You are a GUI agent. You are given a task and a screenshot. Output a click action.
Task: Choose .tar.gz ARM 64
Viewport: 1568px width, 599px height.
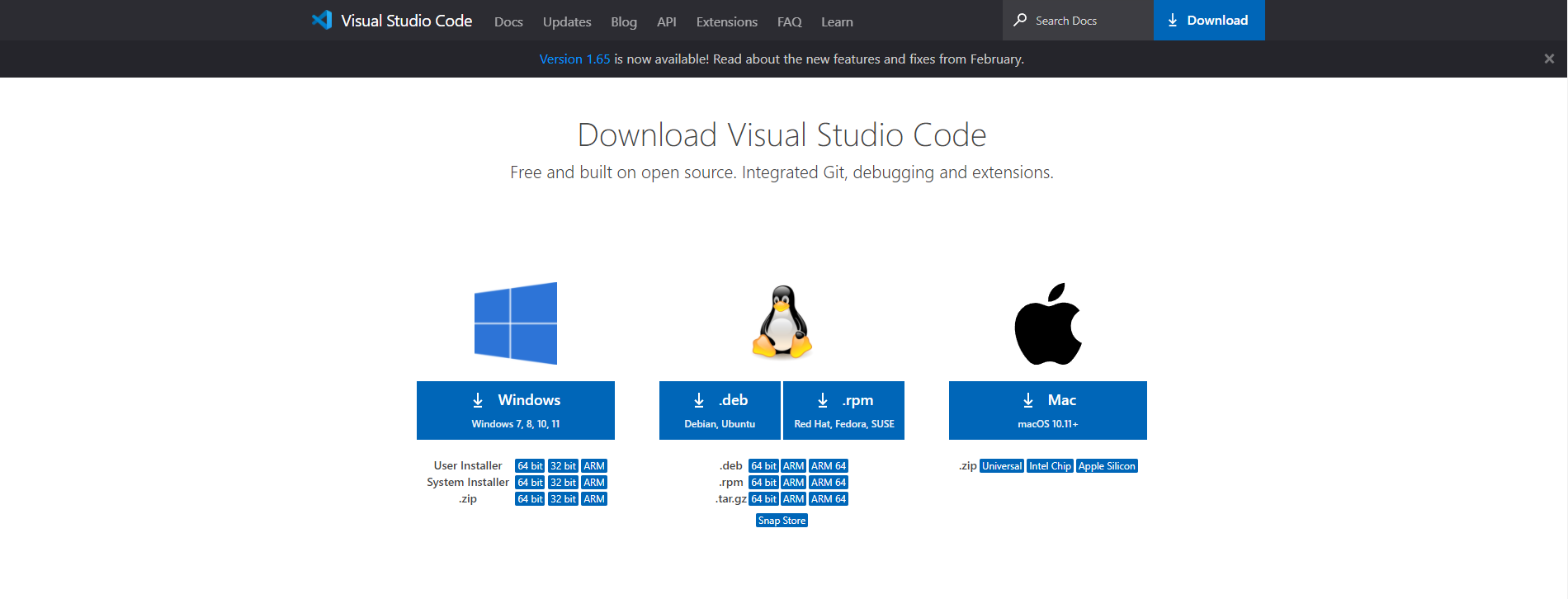click(829, 499)
